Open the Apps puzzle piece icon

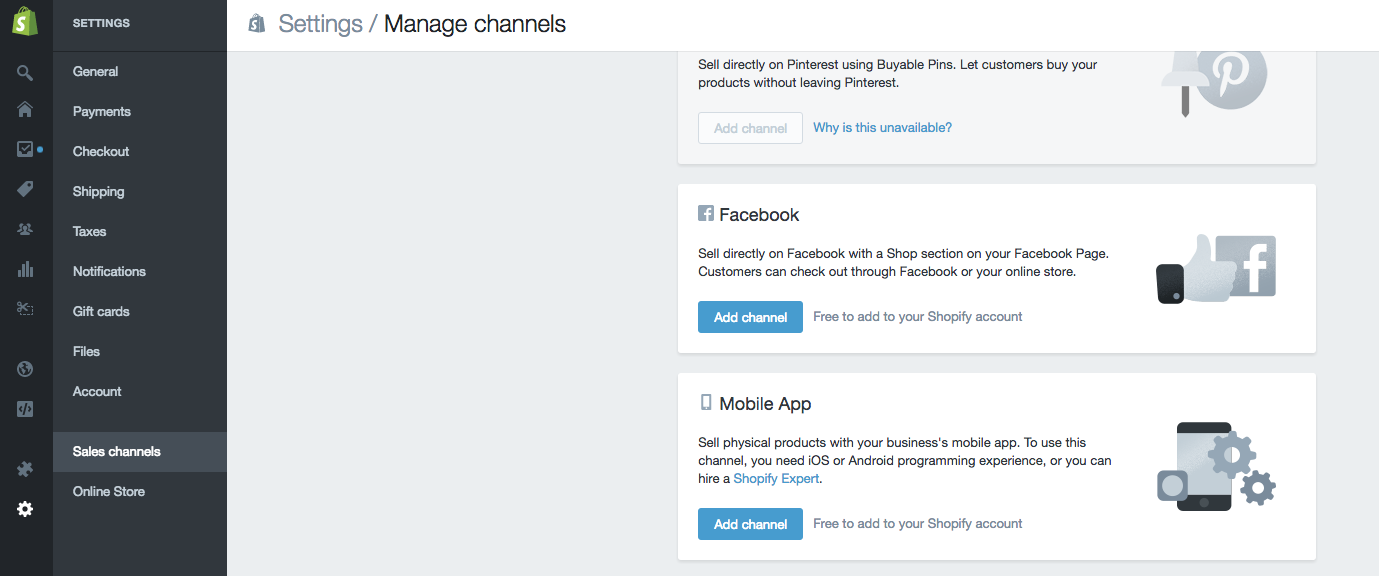point(25,469)
